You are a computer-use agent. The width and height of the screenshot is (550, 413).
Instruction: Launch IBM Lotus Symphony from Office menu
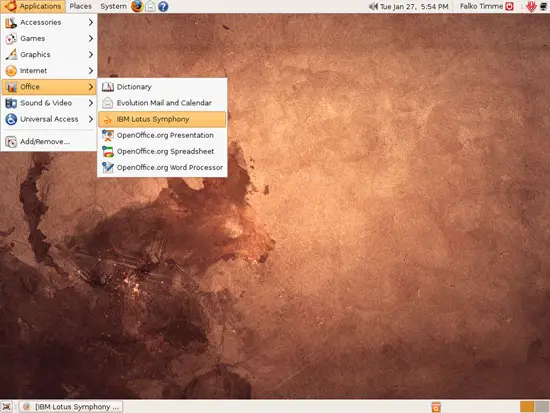[162, 119]
